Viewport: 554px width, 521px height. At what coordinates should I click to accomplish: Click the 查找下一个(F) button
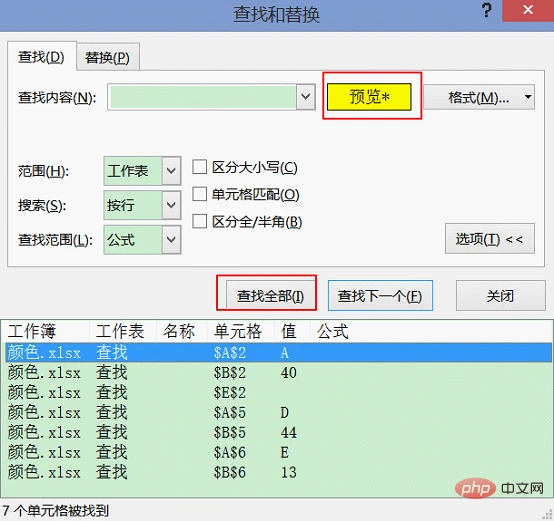tap(380, 296)
